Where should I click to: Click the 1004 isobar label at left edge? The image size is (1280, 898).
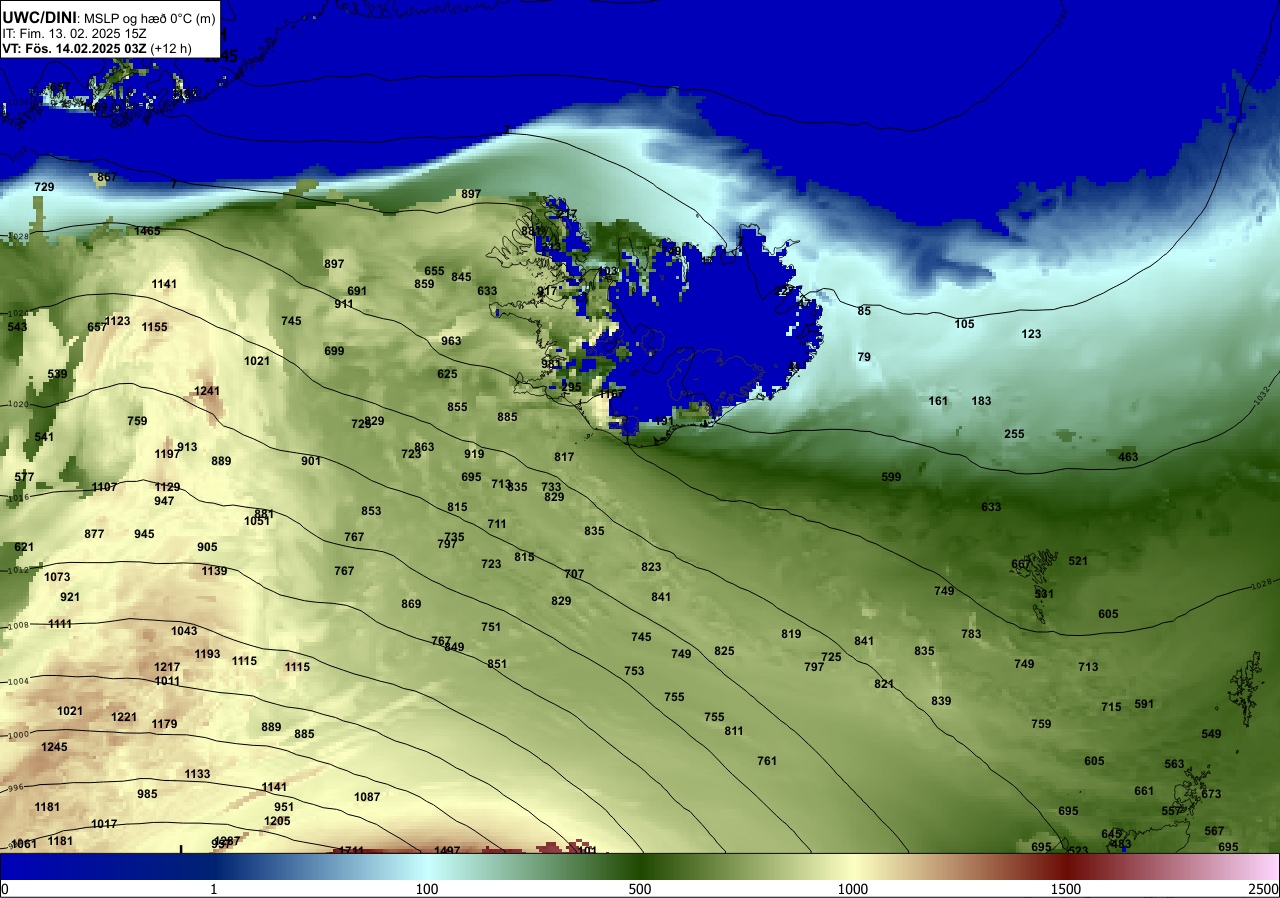click(x=19, y=681)
